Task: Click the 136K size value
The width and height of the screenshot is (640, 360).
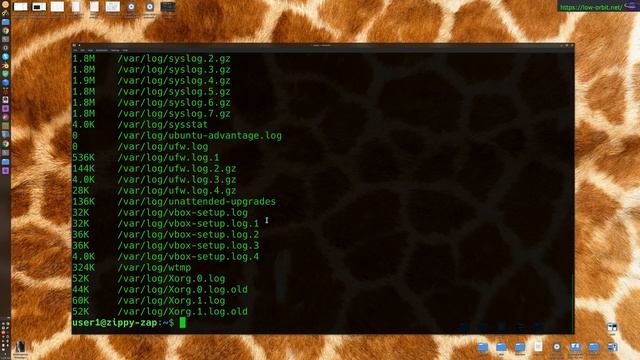Action: click(x=84, y=202)
